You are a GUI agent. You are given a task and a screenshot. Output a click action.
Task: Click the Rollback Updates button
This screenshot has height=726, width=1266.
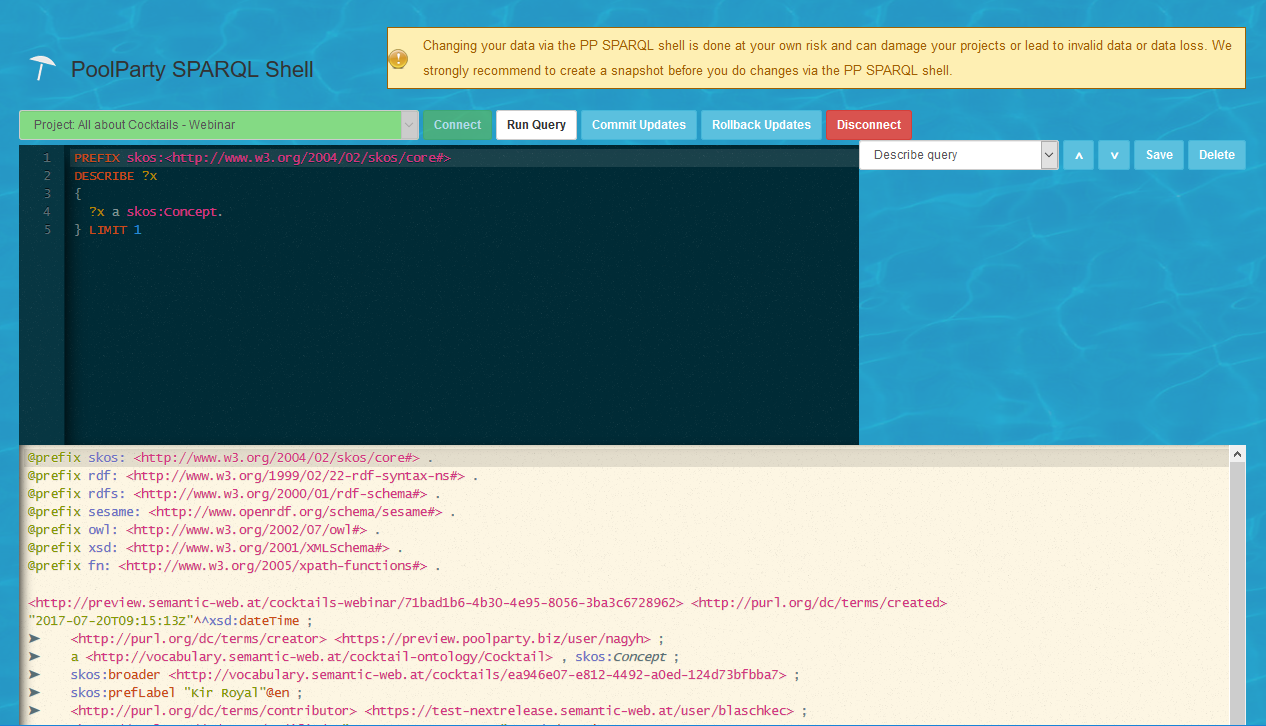761,125
